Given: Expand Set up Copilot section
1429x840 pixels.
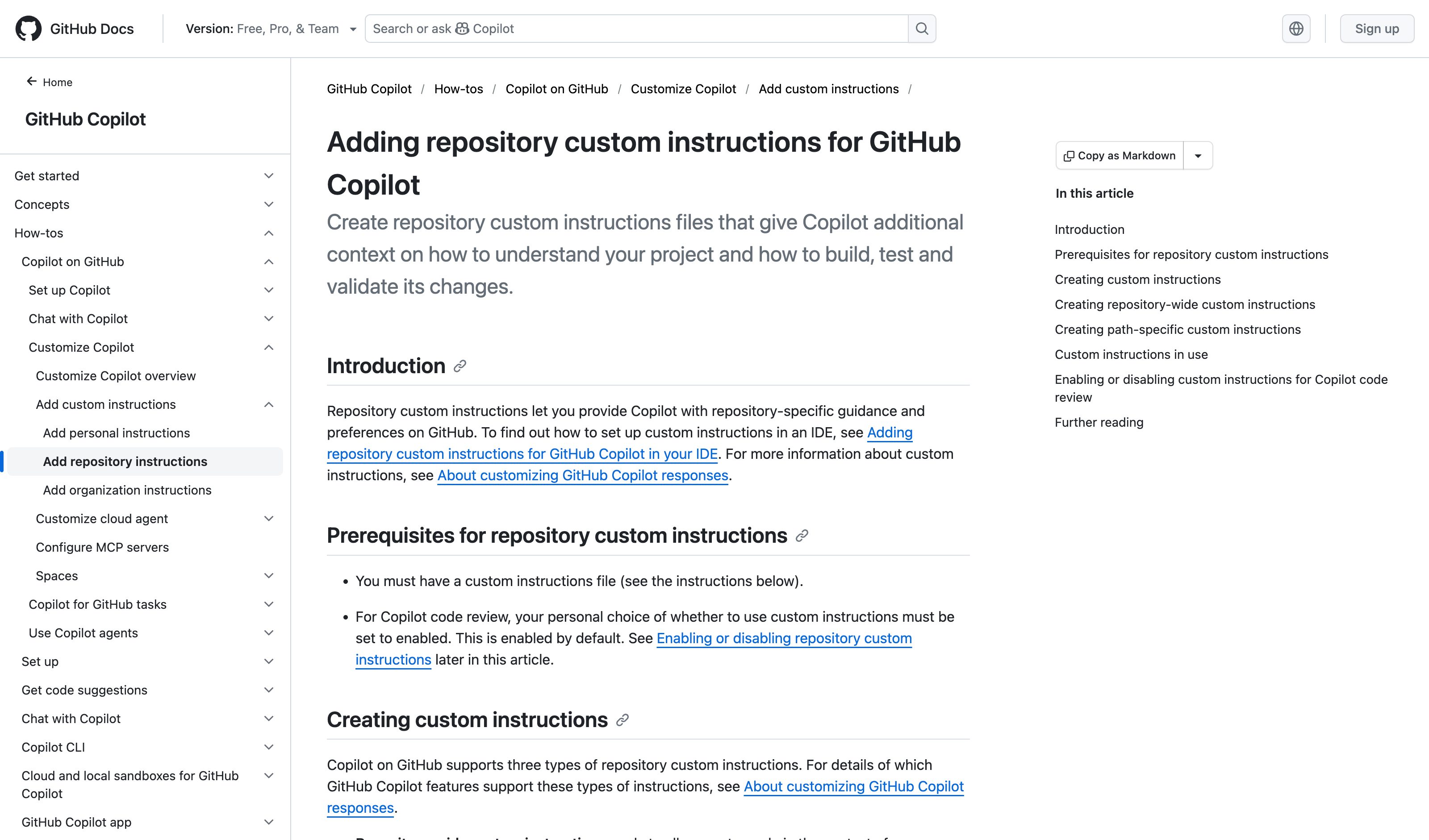Looking at the screenshot, I should coord(269,290).
